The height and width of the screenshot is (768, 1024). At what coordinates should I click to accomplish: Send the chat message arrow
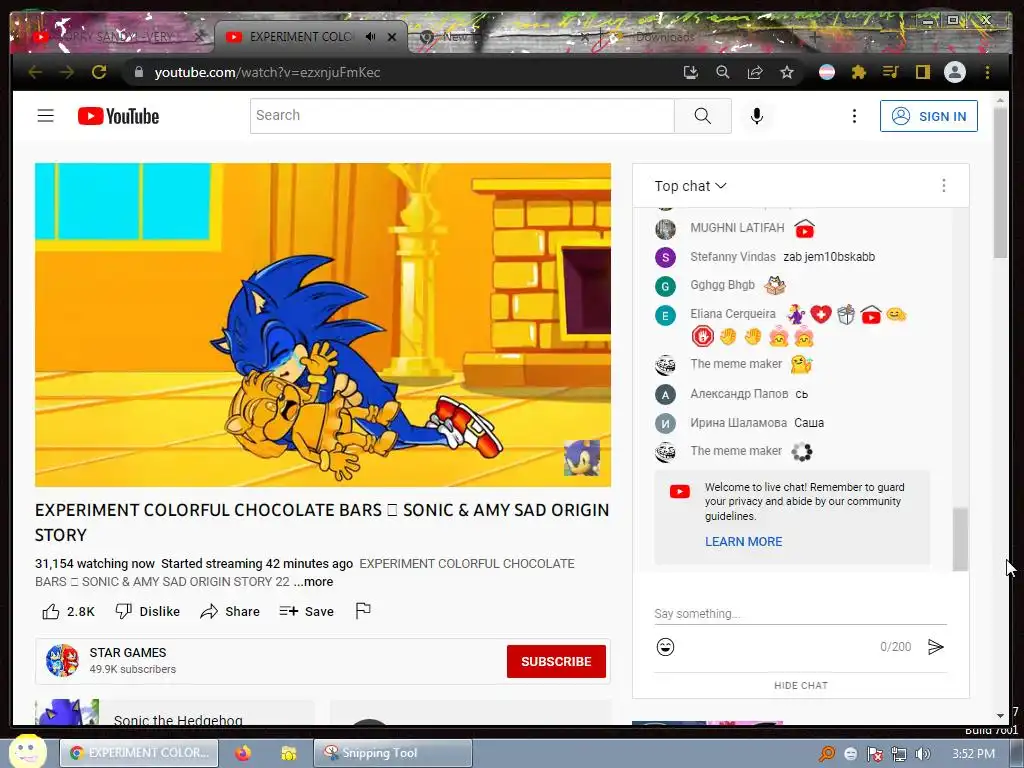935,647
